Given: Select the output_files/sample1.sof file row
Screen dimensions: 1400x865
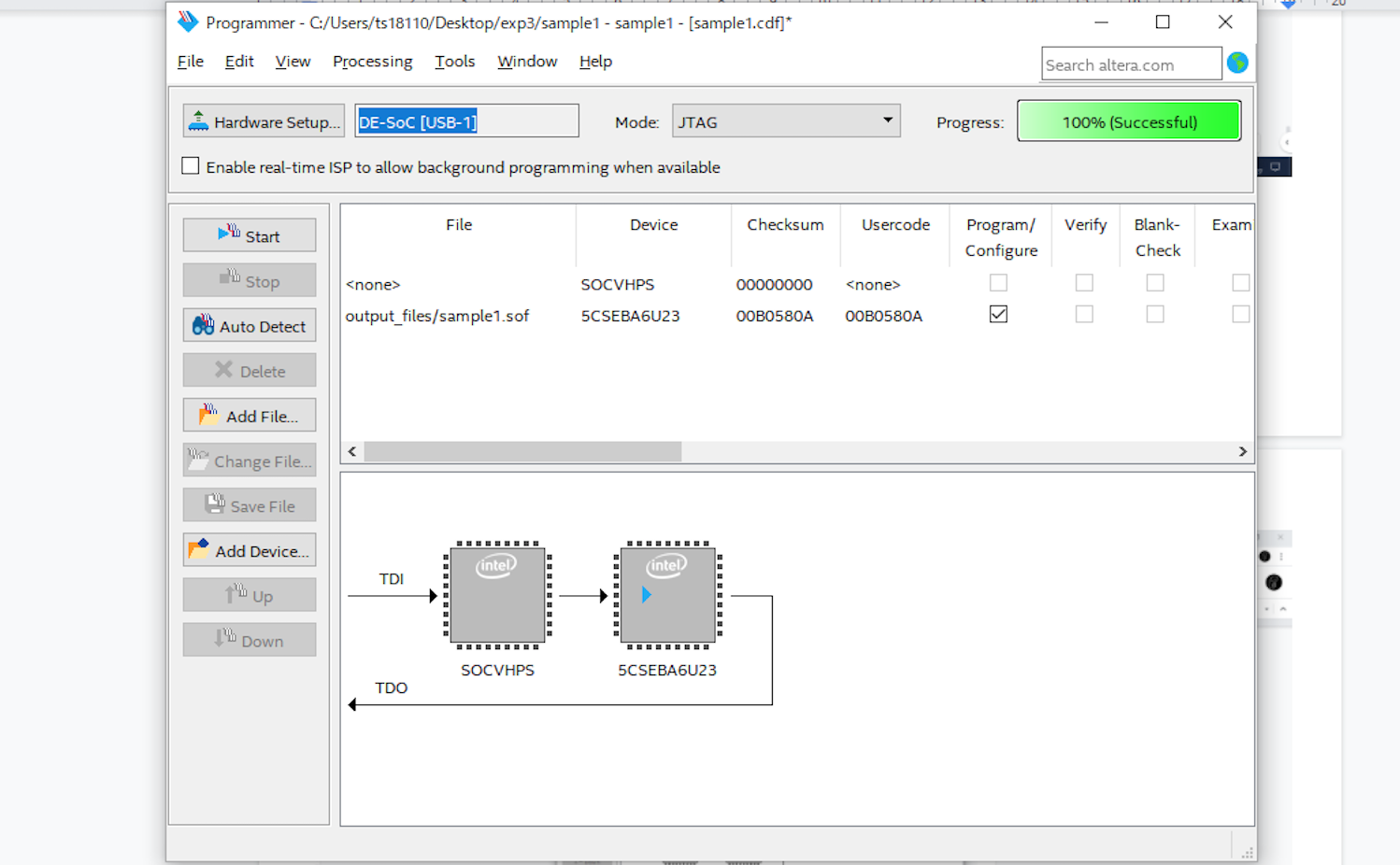Looking at the screenshot, I should click(437, 316).
